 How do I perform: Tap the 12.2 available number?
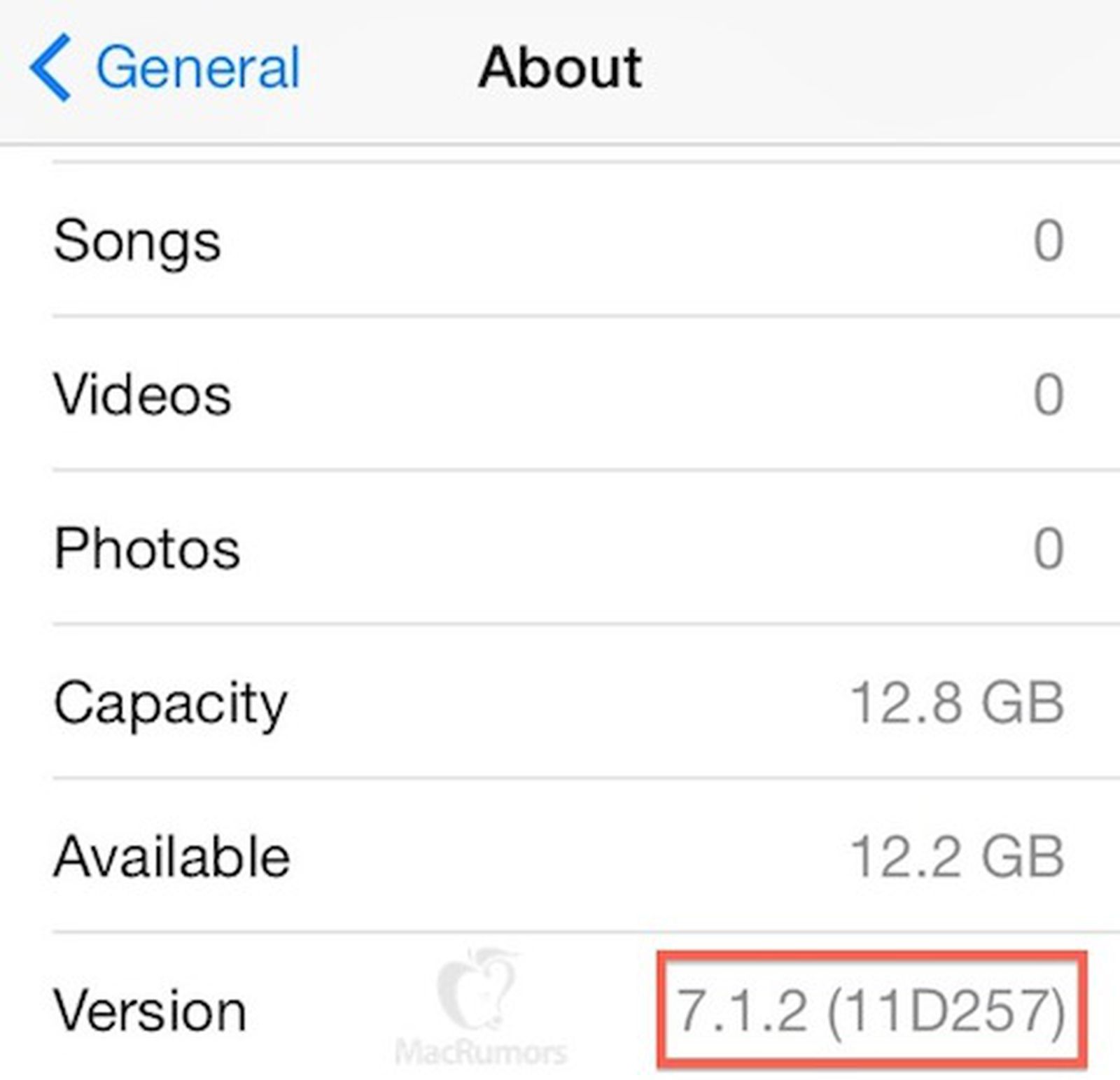click(906, 857)
